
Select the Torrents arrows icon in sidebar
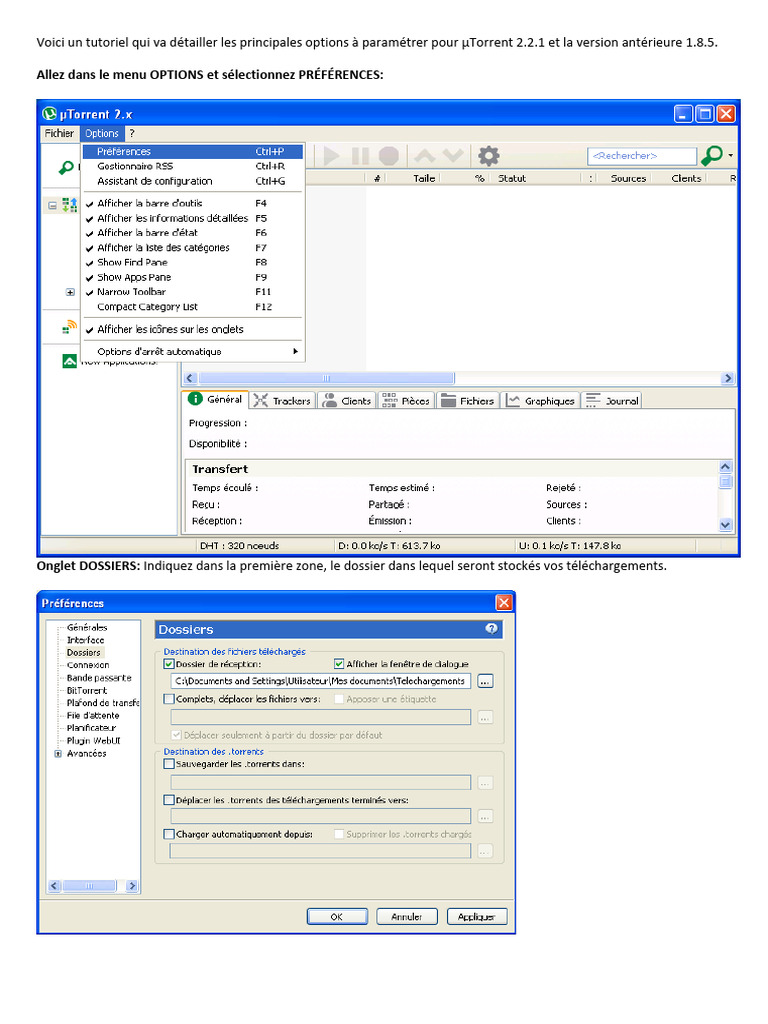coord(69,205)
